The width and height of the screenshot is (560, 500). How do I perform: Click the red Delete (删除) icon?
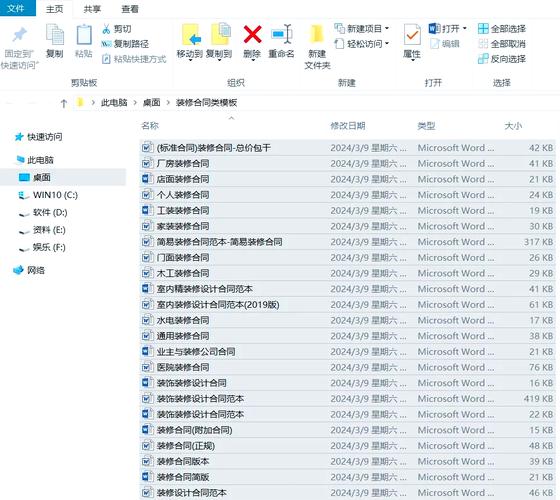click(252, 34)
